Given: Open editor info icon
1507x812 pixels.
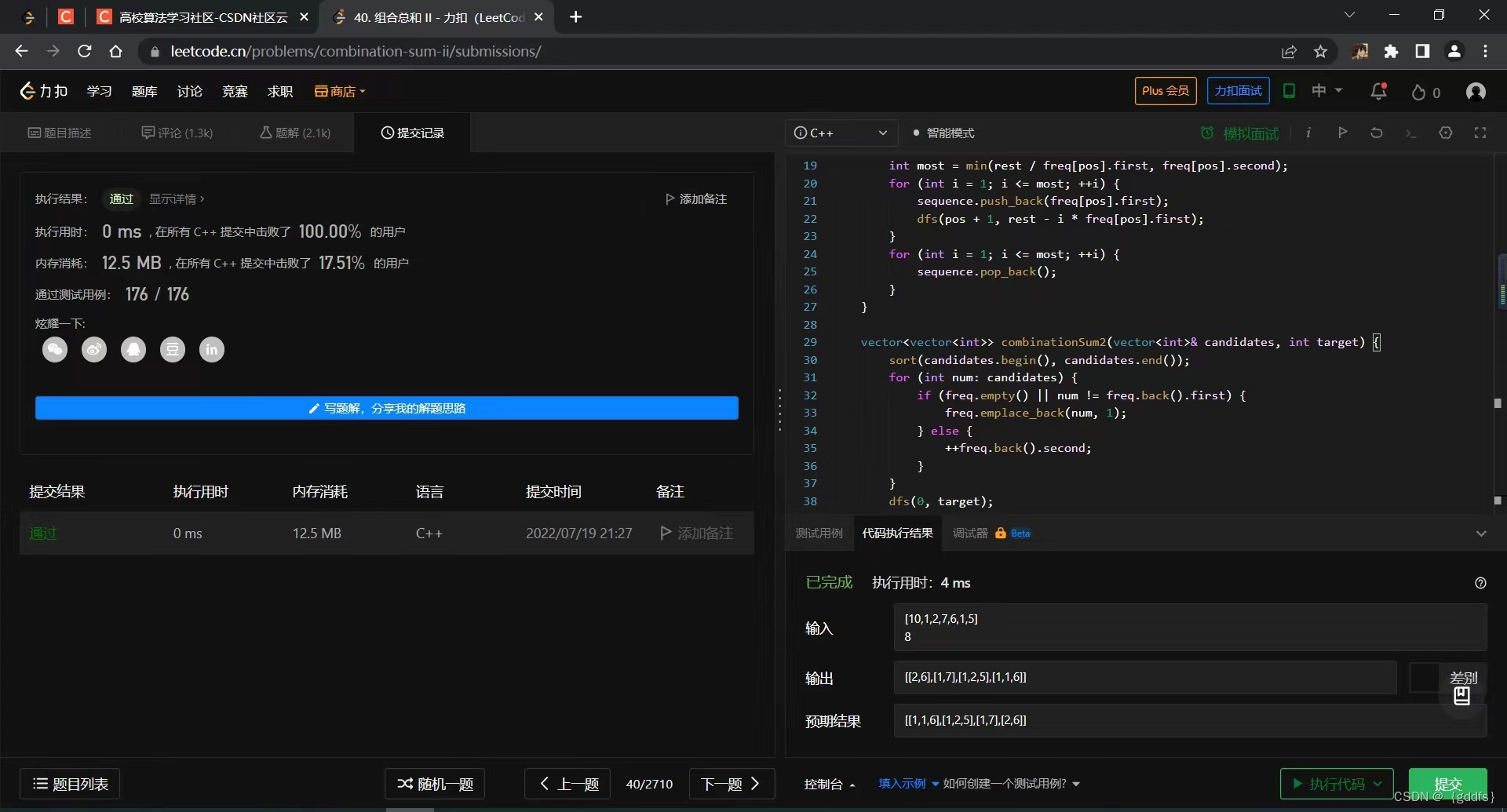Looking at the screenshot, I should [1308, 133].
